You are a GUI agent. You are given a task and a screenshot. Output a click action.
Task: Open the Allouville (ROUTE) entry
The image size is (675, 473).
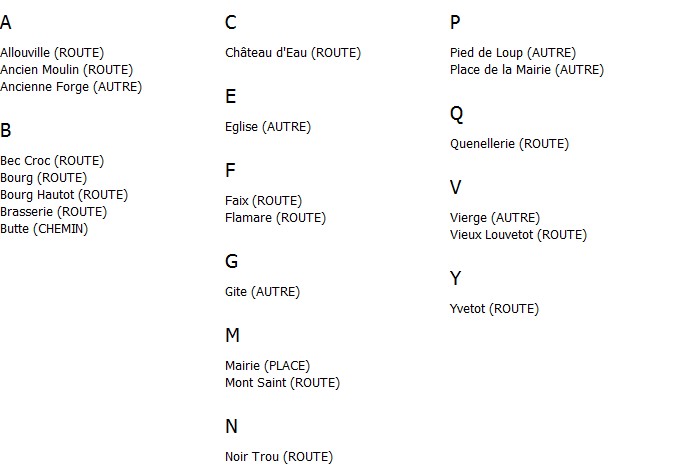52,53
